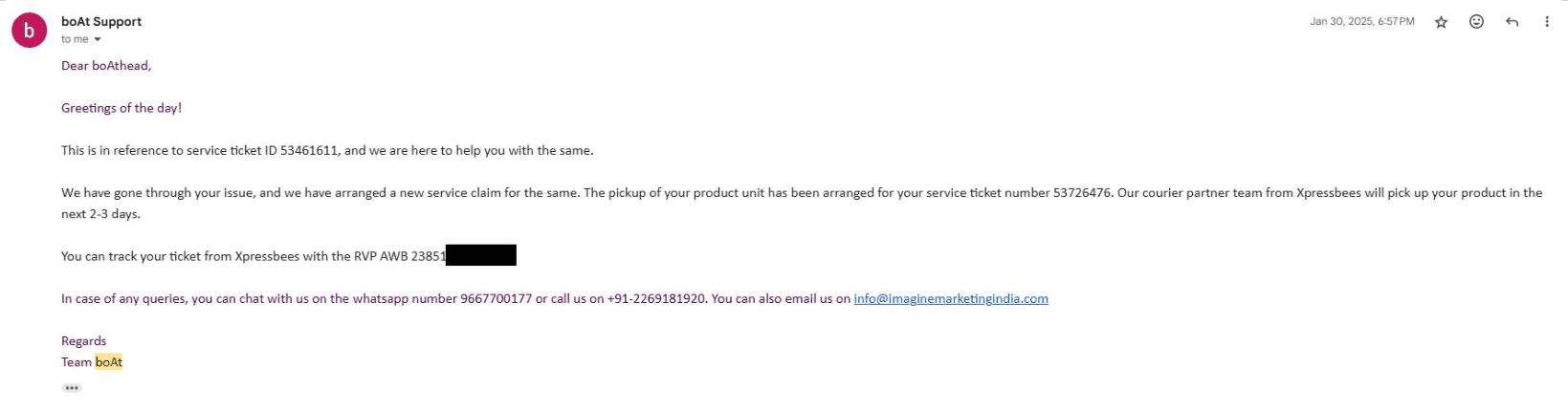
Task: Click the 'Regards' closing text
Action: pyautogui.click(x=84, y=341)
